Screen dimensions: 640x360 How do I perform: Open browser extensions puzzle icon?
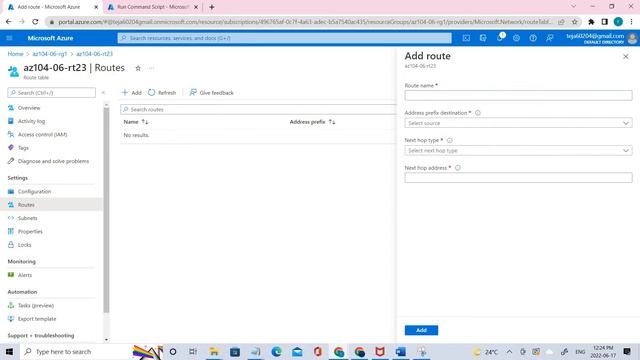click(591, 22)
